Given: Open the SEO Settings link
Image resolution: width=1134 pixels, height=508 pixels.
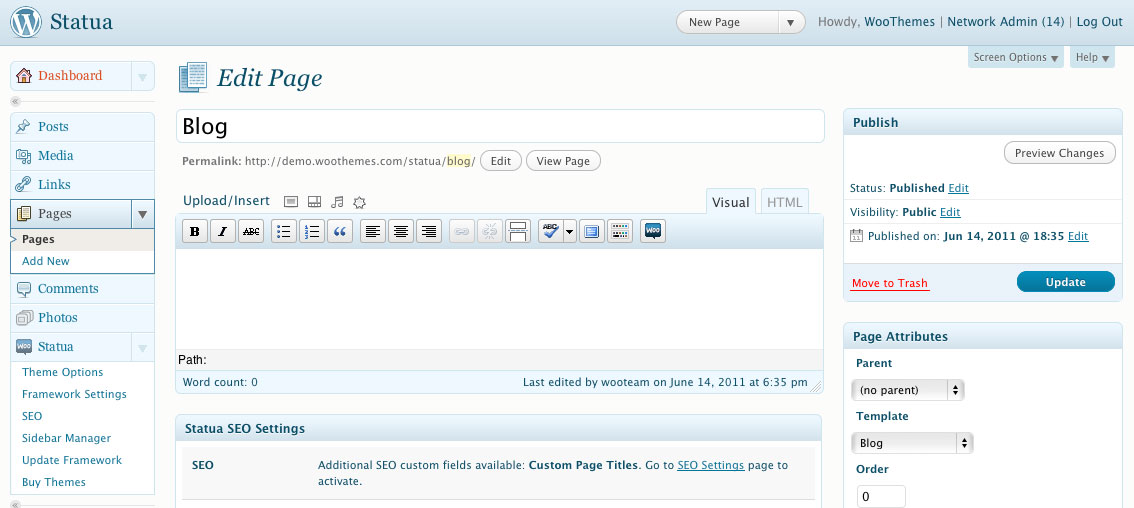Looking at the screenshot, I should pos(710,465).
